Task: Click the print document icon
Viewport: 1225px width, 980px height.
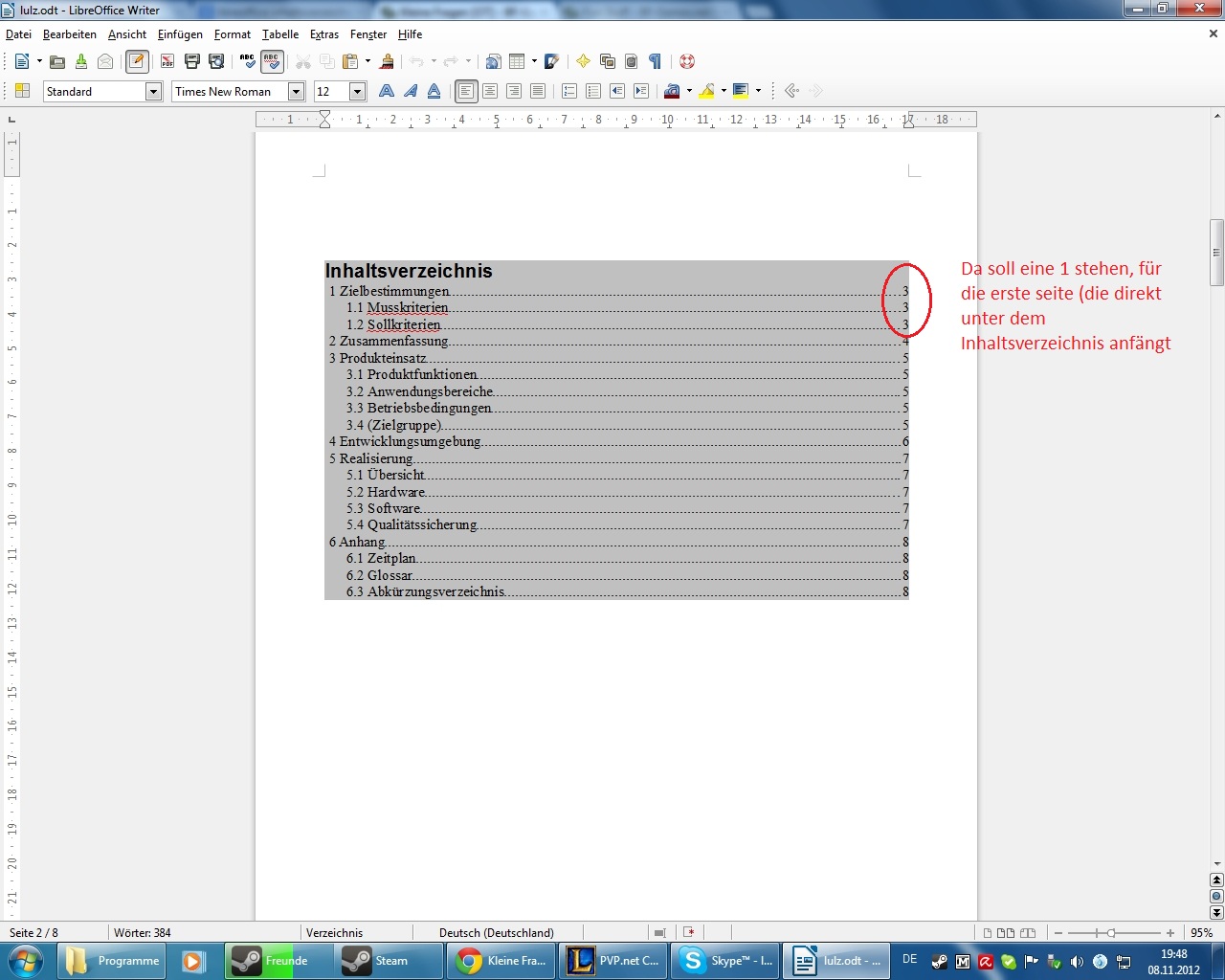Action: tap(192, 61)
